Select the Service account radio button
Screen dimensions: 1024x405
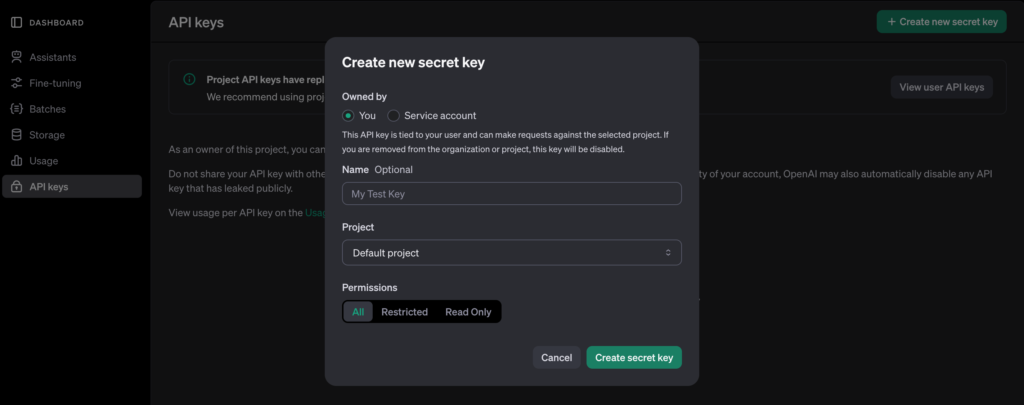pos(394,116)
